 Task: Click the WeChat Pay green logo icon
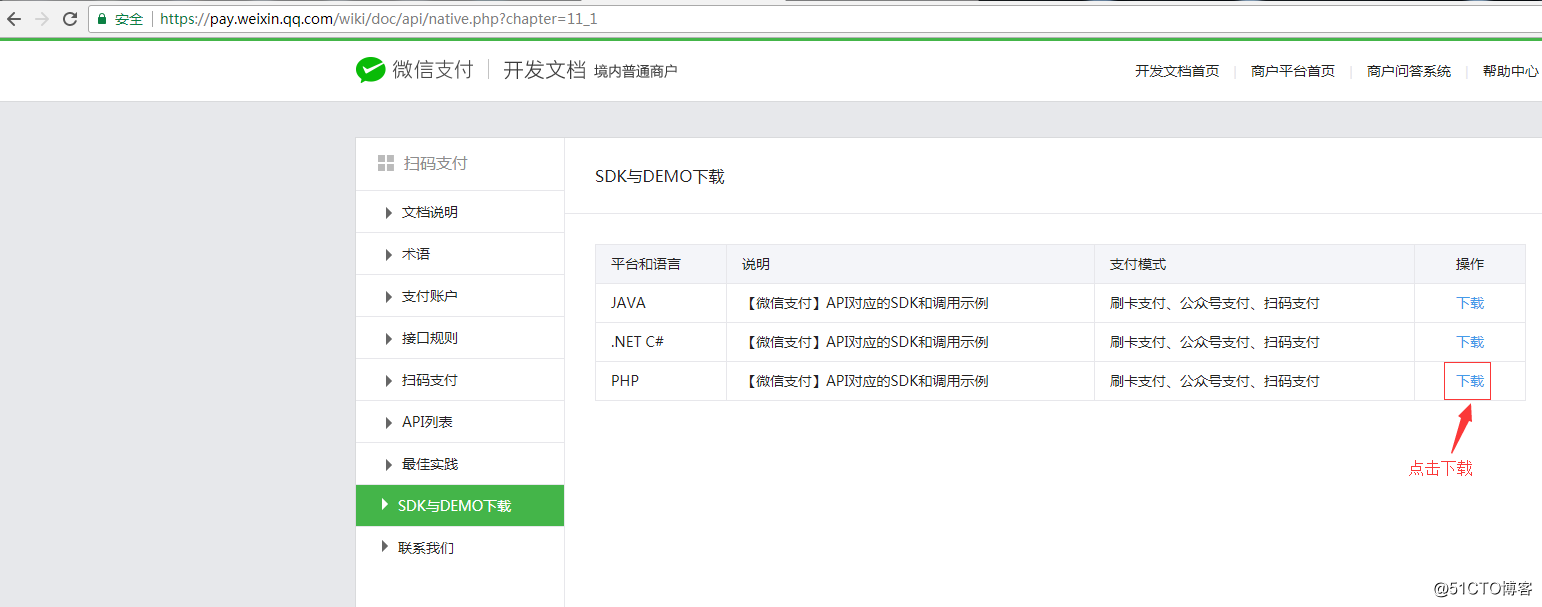click(x=371, y=70)
